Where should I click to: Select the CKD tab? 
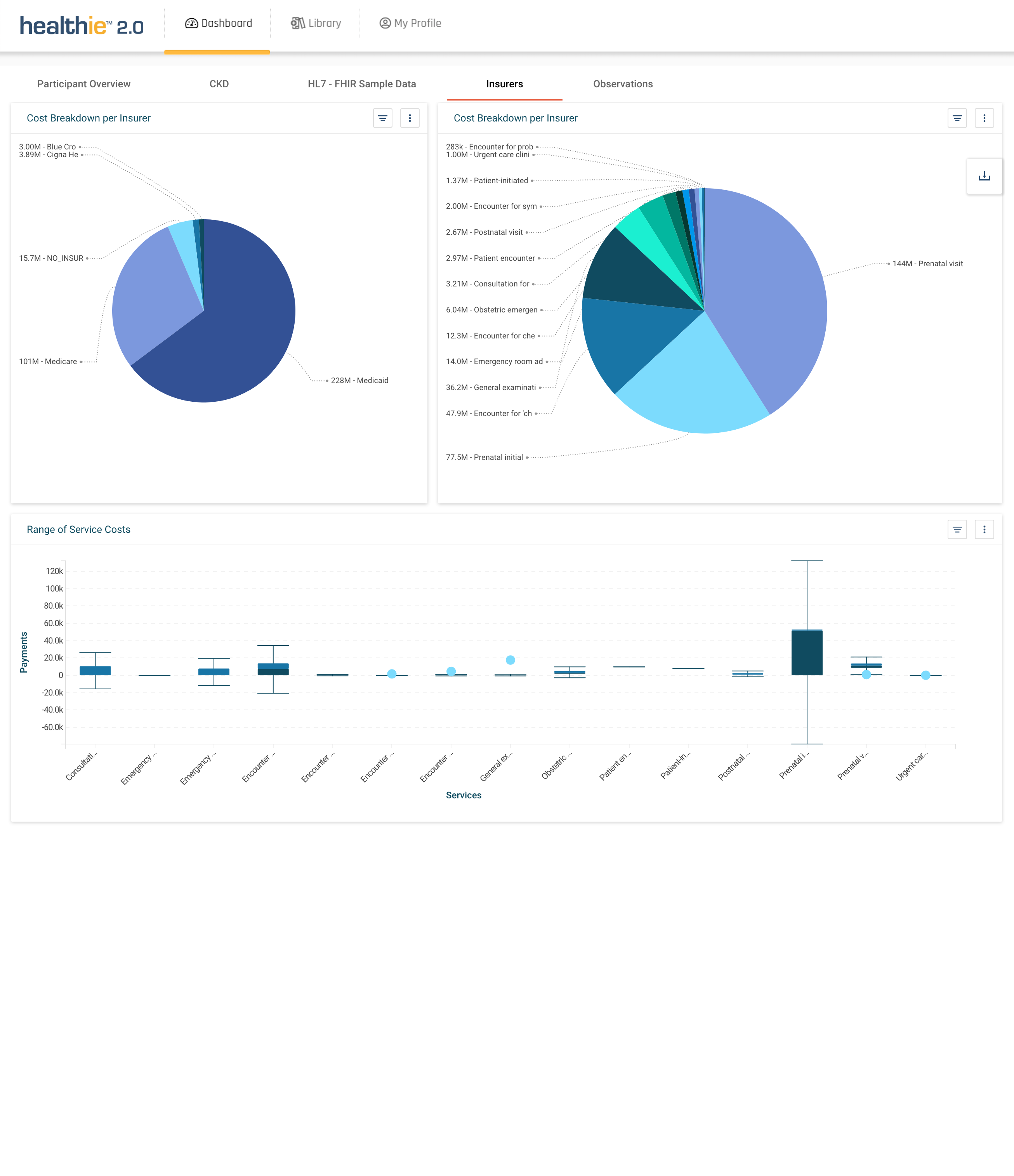pyautogui.click(x=219, y=84)
